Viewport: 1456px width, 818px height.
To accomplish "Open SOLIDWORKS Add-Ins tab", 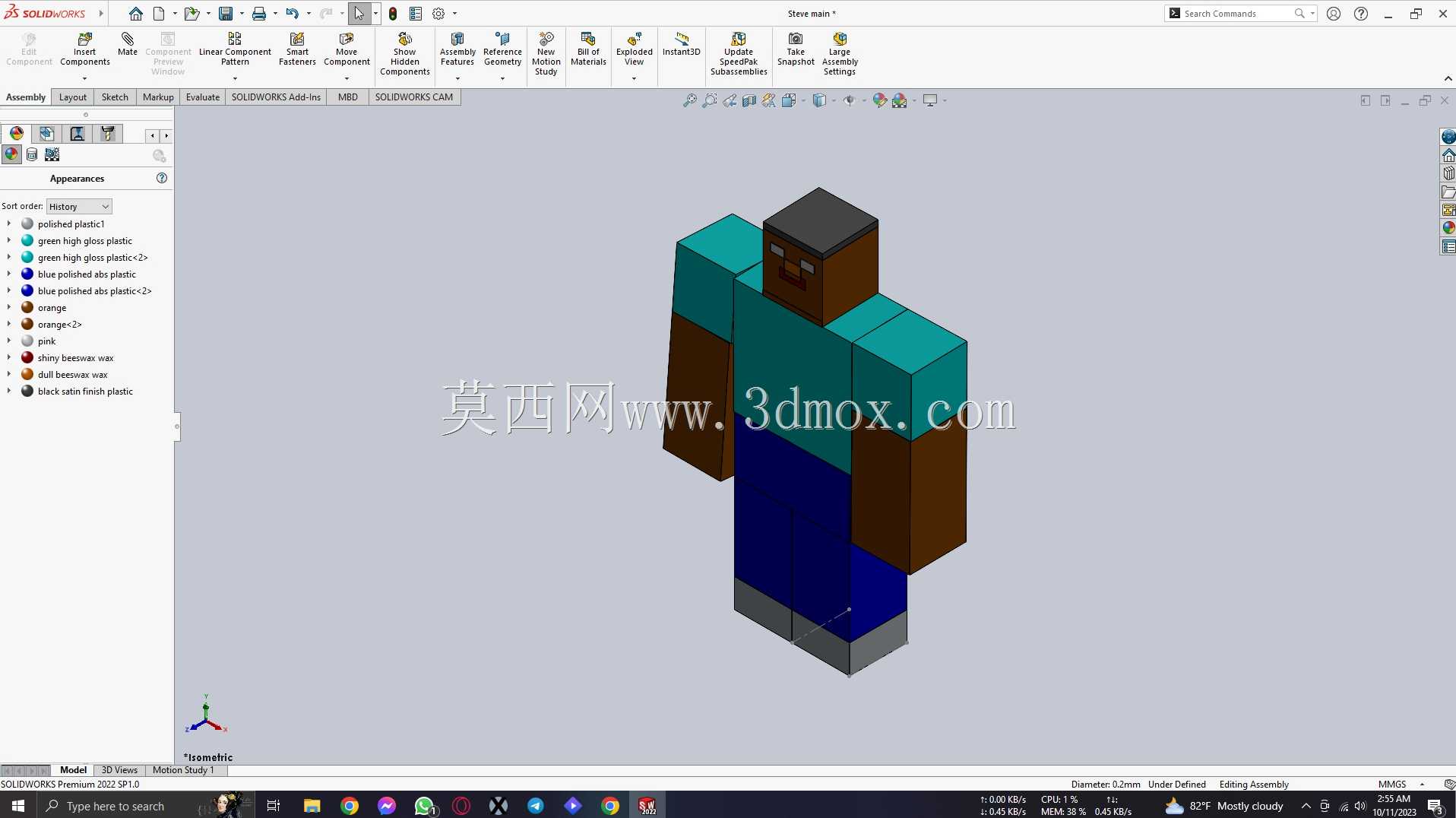I will click(276, 97).
